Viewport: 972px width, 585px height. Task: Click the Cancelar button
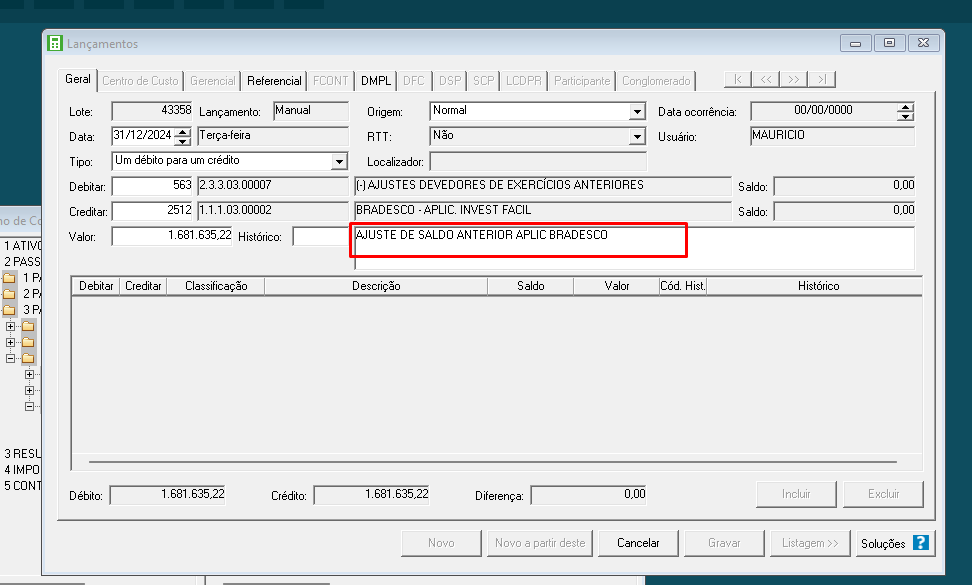pyautogui.click(x=638, y=543)
